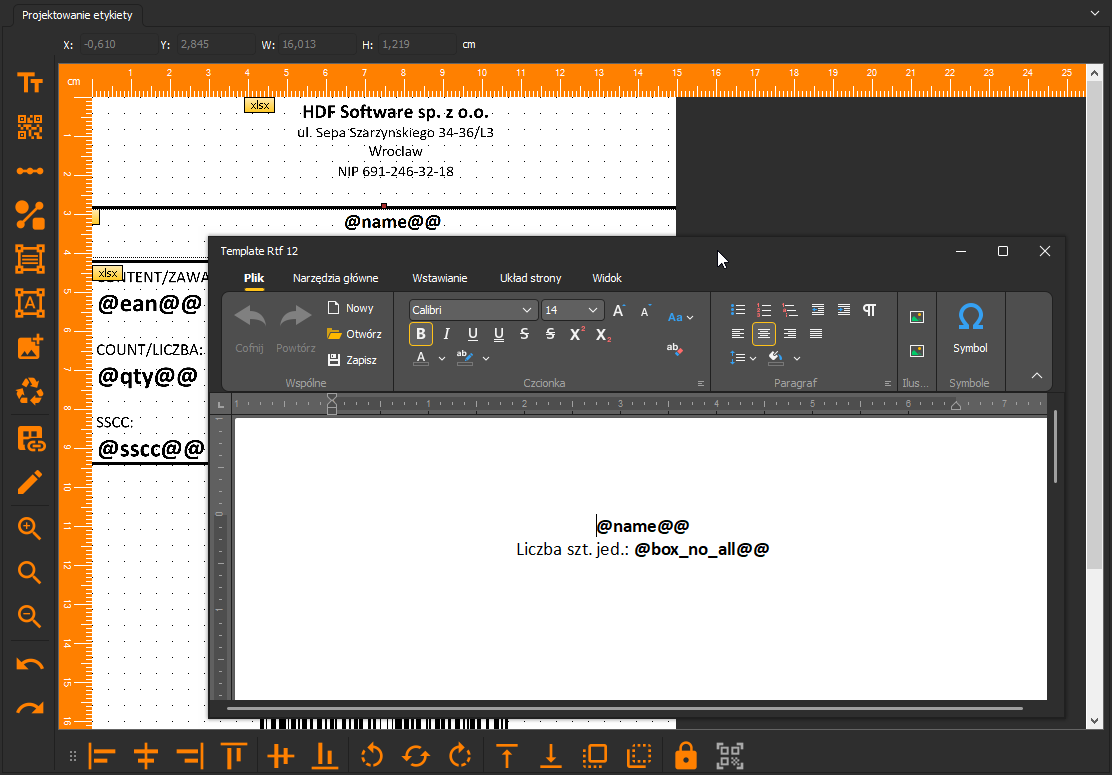Select the recycling symbol tool
Viewport: 1112px width, 775px height.
tap(30, 391)
